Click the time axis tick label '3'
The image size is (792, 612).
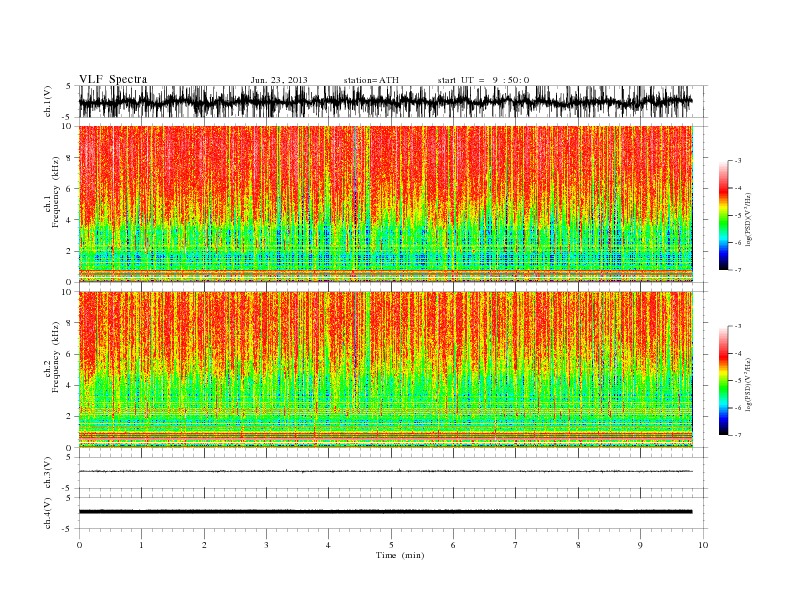coord(266,545)
